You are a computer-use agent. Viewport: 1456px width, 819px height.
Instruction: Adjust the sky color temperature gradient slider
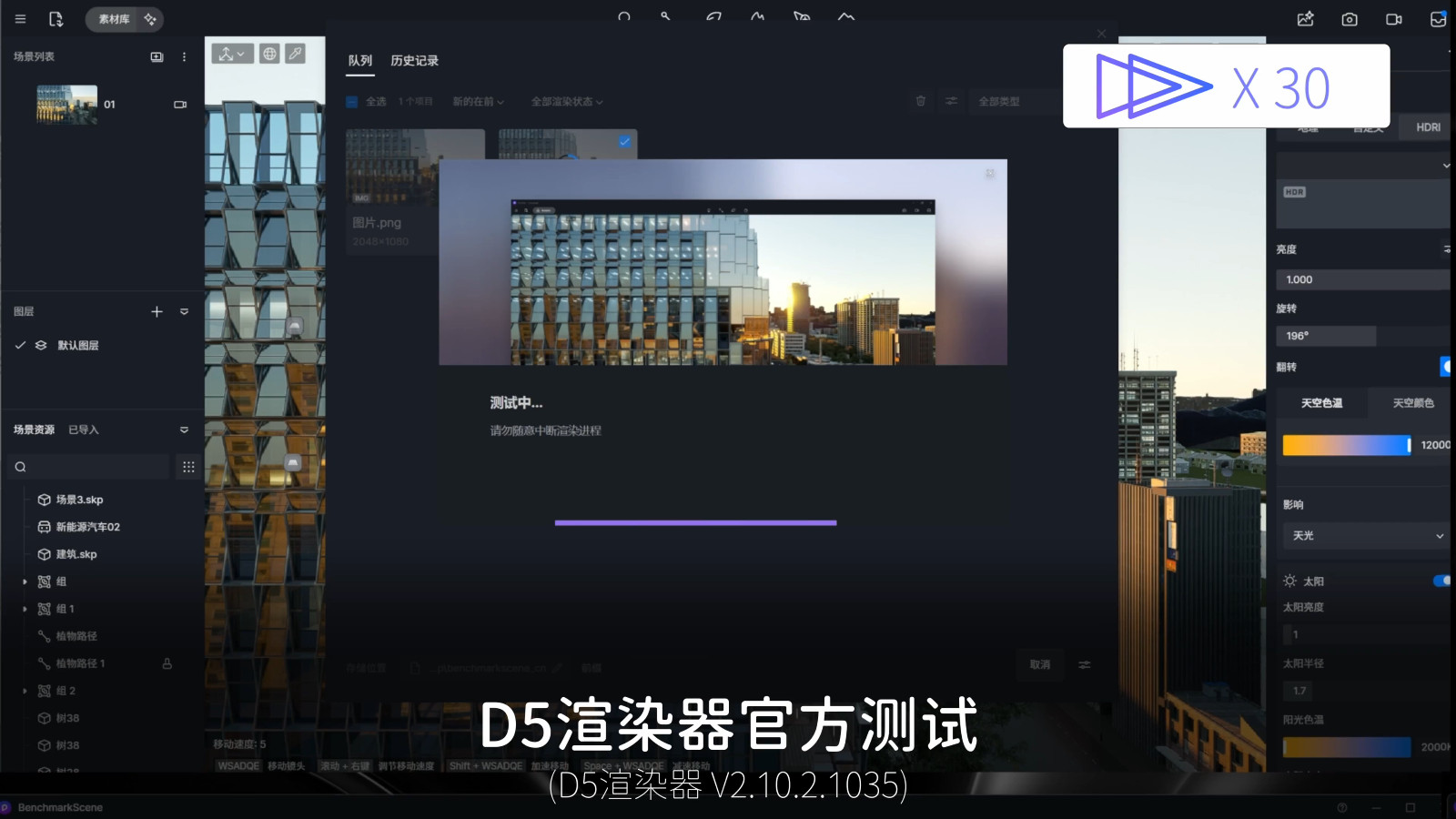(1347, 445)
